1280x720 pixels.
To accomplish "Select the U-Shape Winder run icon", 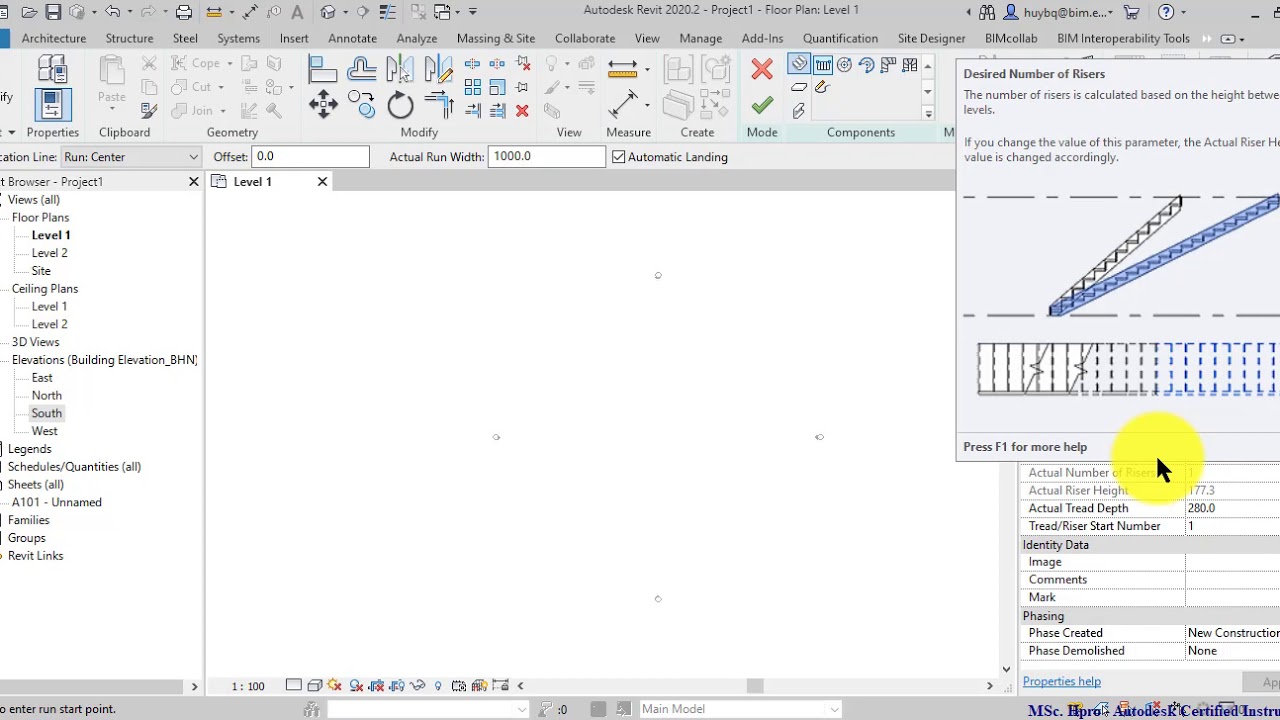I will [x=910, y=65].
